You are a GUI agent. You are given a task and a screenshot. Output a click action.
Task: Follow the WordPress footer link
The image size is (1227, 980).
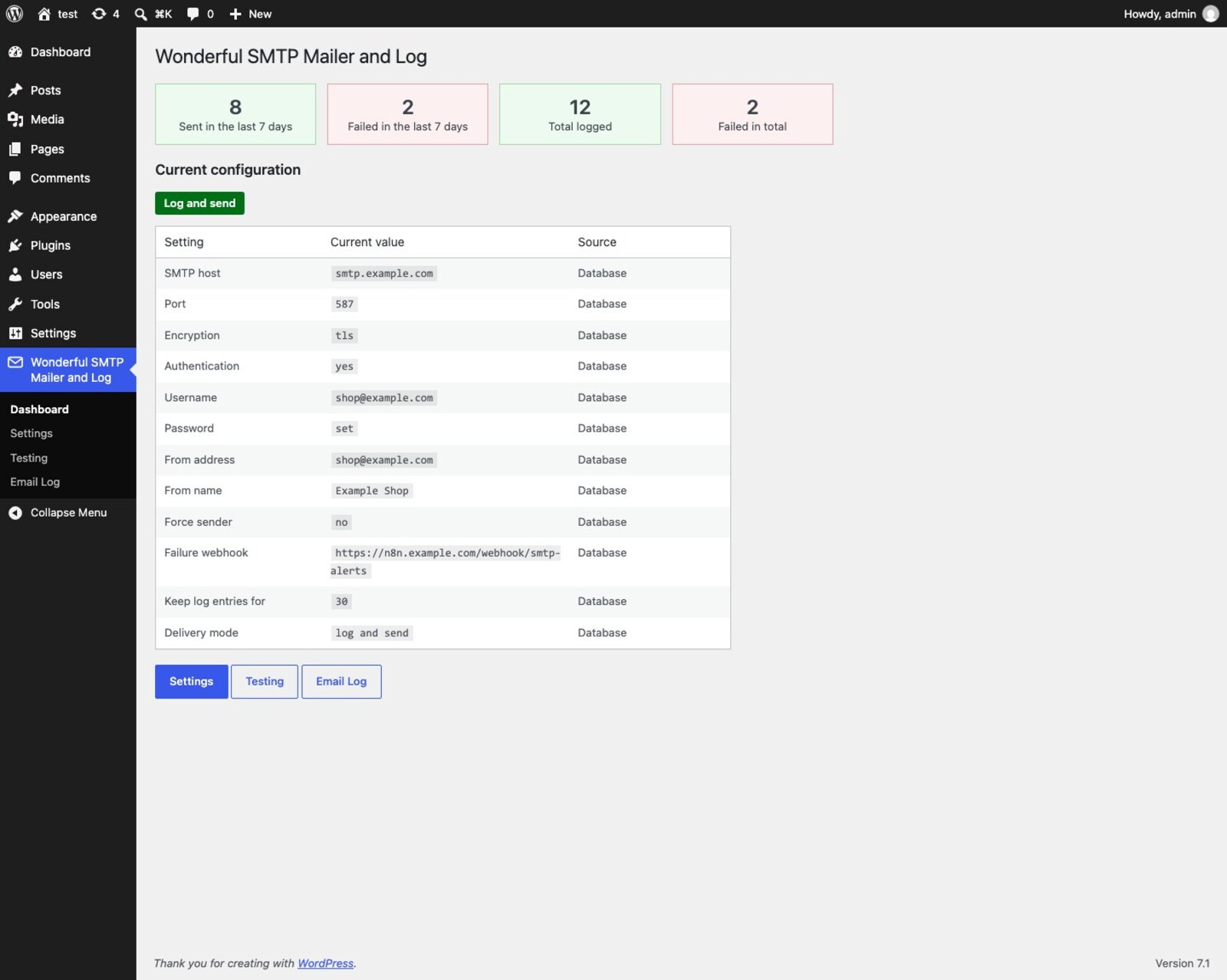coord(326,963)
